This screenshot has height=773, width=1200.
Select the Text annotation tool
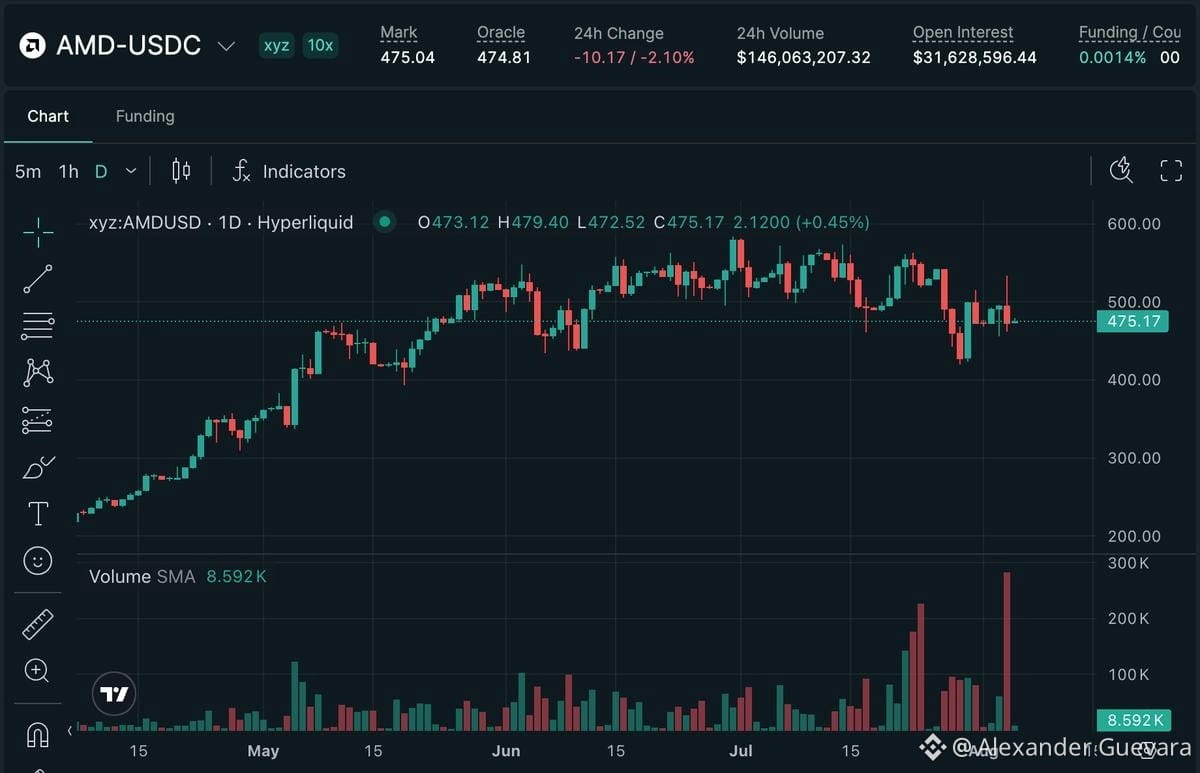pos(38,514)
